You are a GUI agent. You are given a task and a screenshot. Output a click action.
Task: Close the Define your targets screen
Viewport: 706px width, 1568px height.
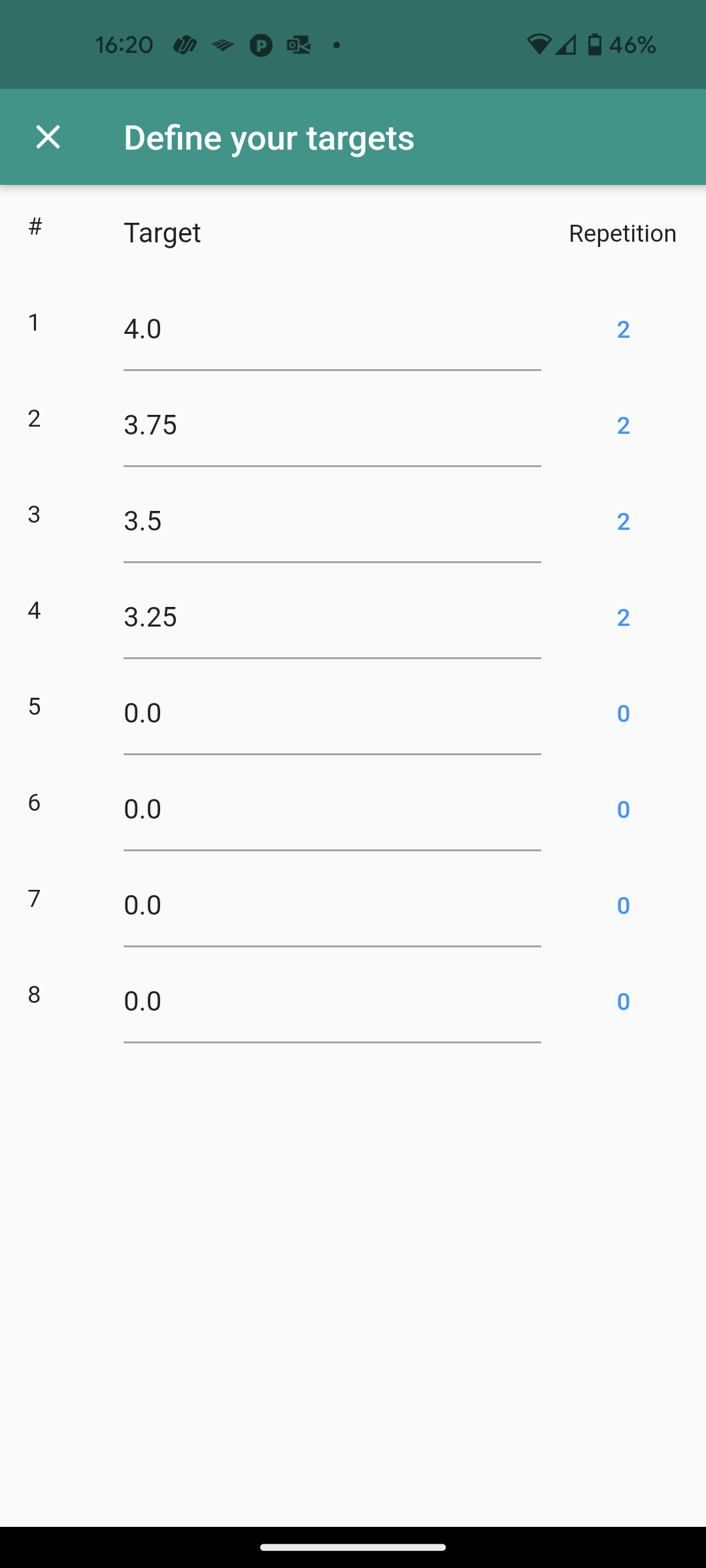[48, 137]
